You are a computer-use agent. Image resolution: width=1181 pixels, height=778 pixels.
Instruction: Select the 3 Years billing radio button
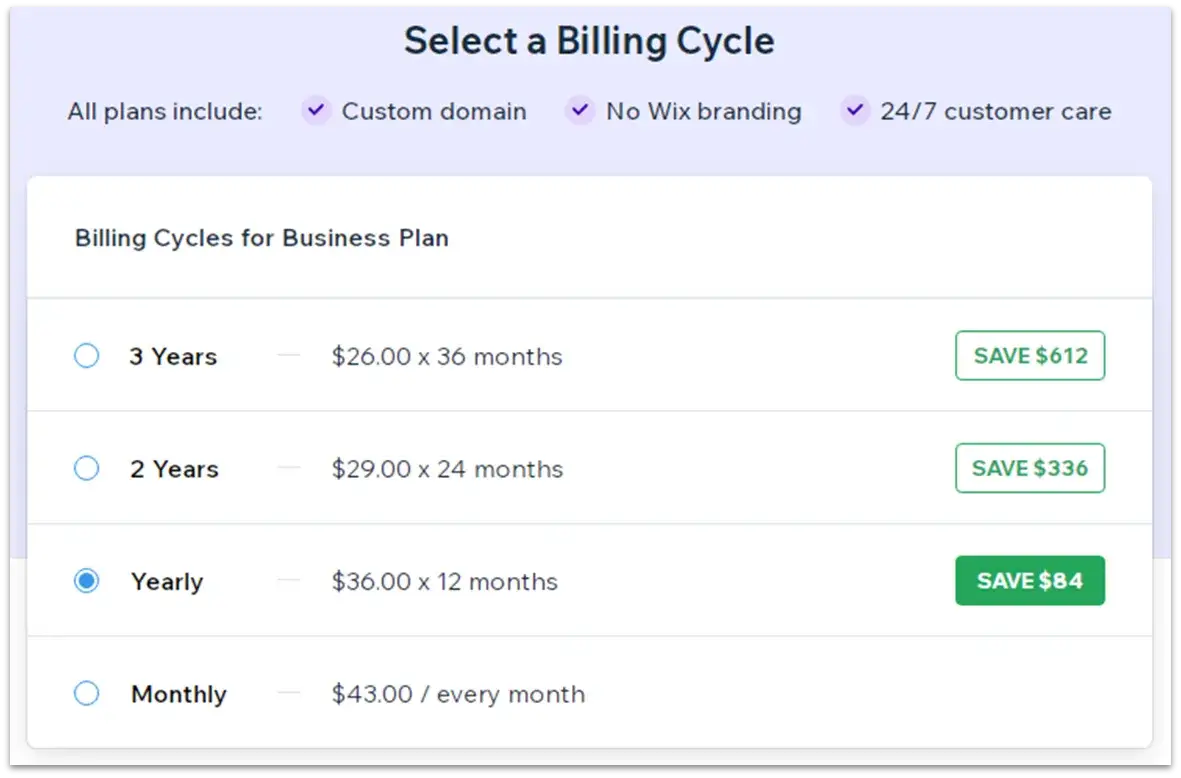(87, 356)
